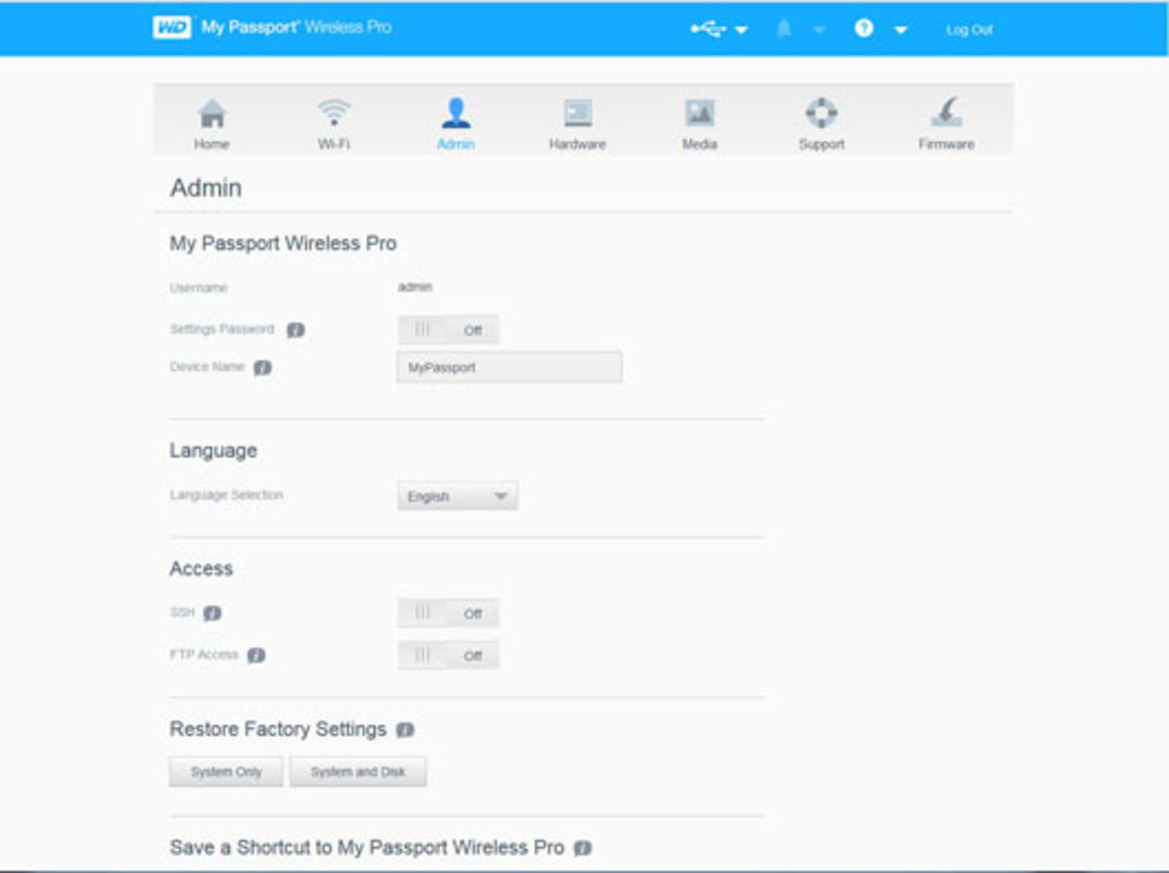
Task: Click the Access section heading
Action: pyautogui.click(x=201, y=569)
